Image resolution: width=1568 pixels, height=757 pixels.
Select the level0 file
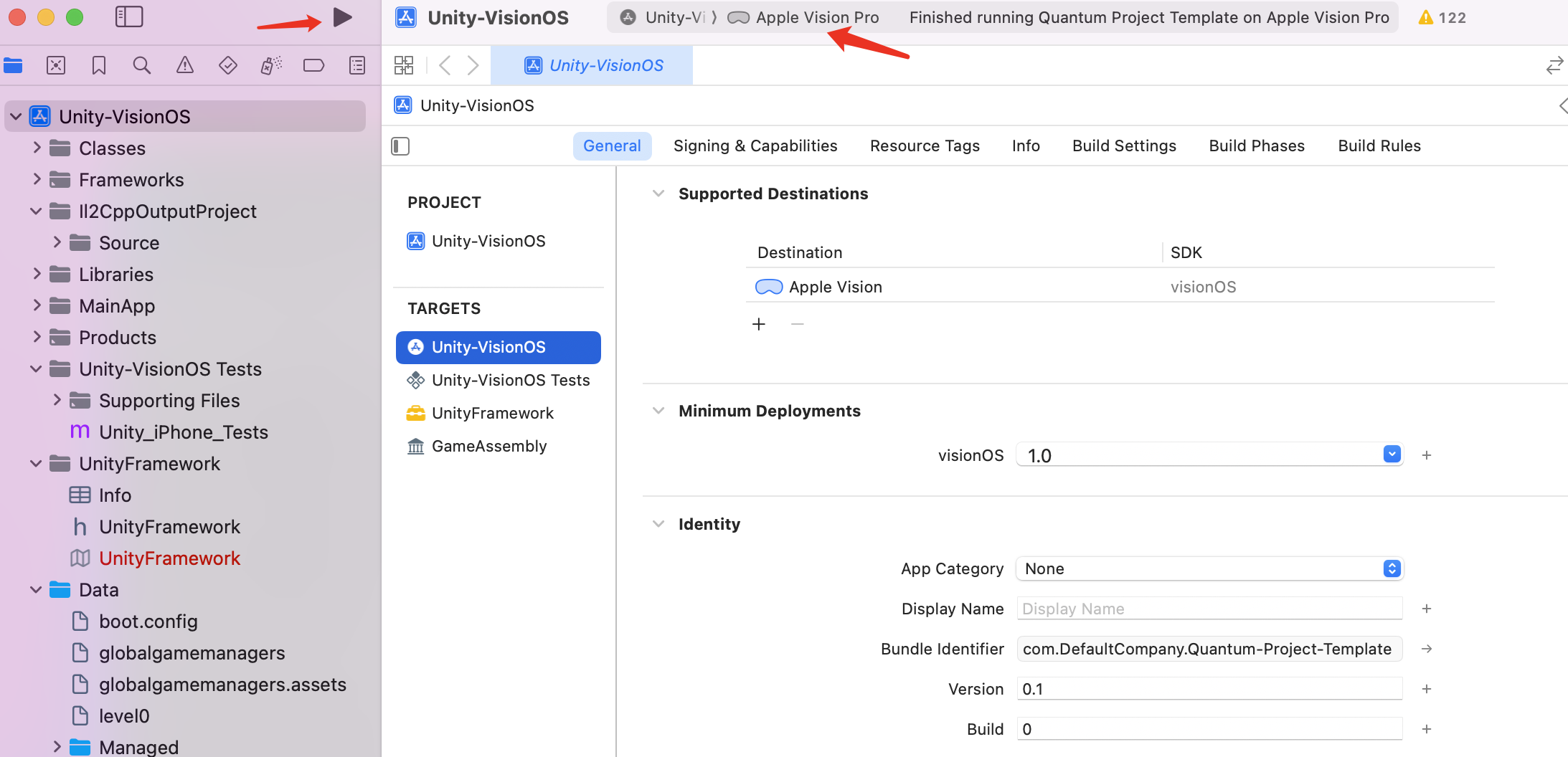(x=111, y=715)
